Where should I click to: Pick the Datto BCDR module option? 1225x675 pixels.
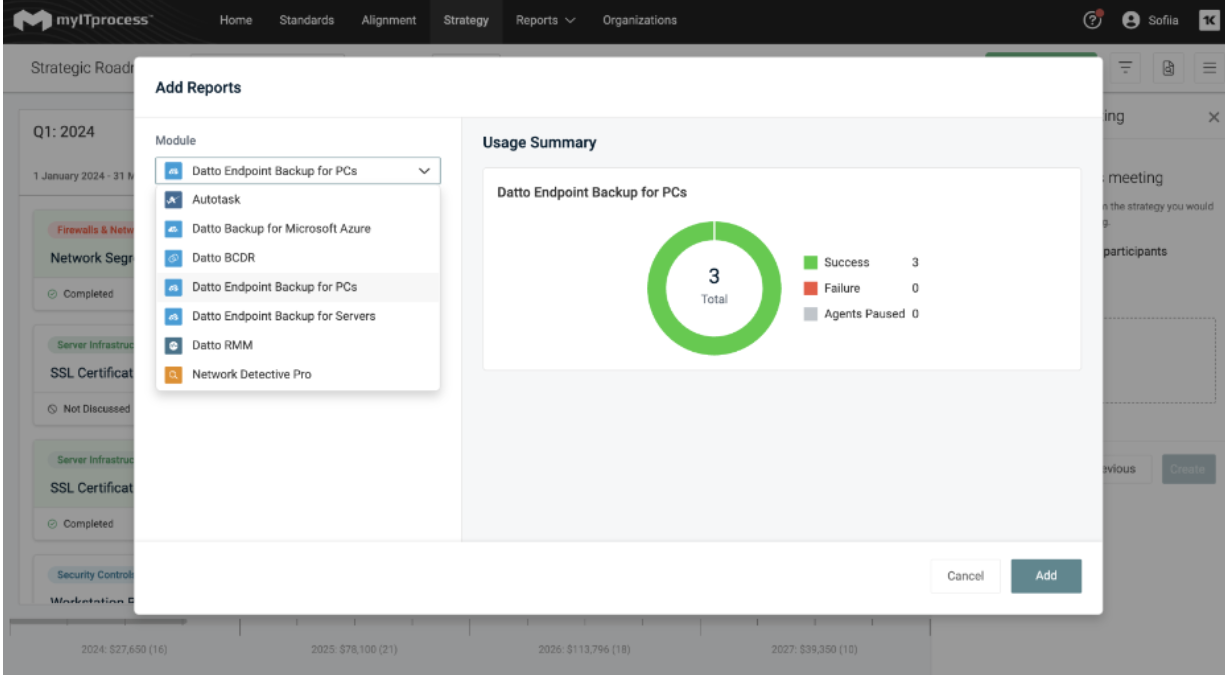tap(298, 258)
